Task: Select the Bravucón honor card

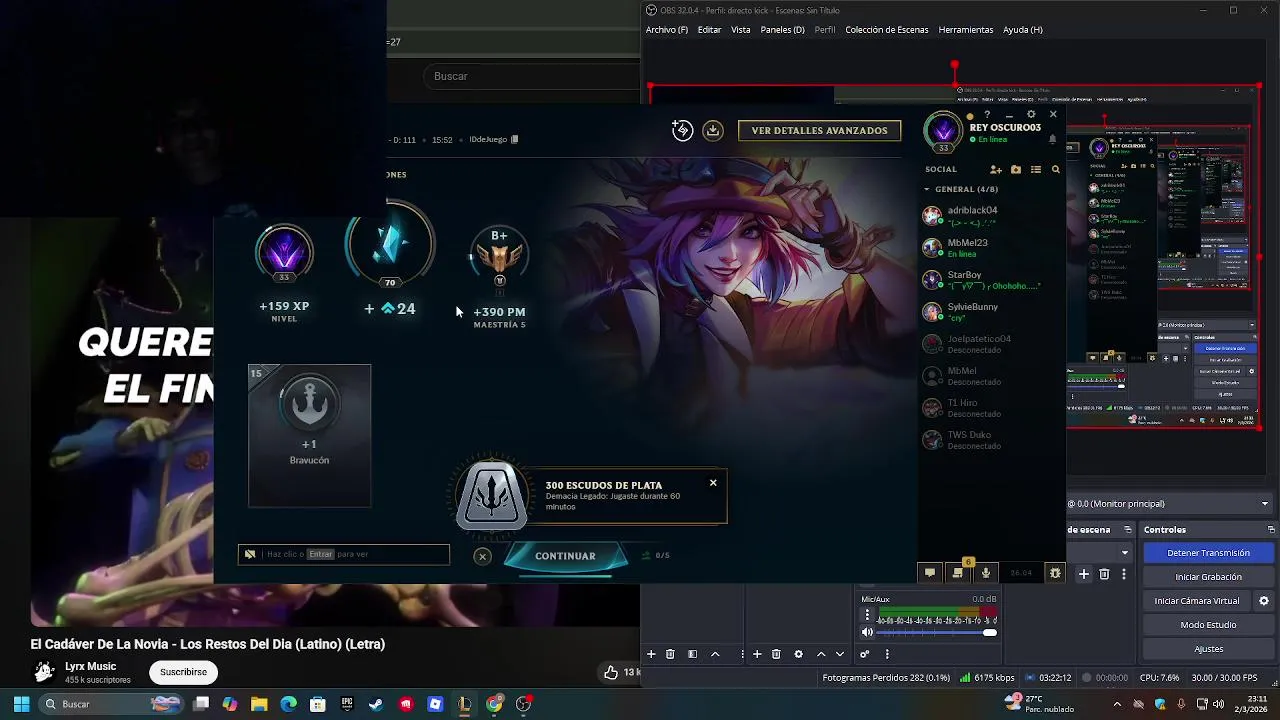Action: (x=309, y=436)
